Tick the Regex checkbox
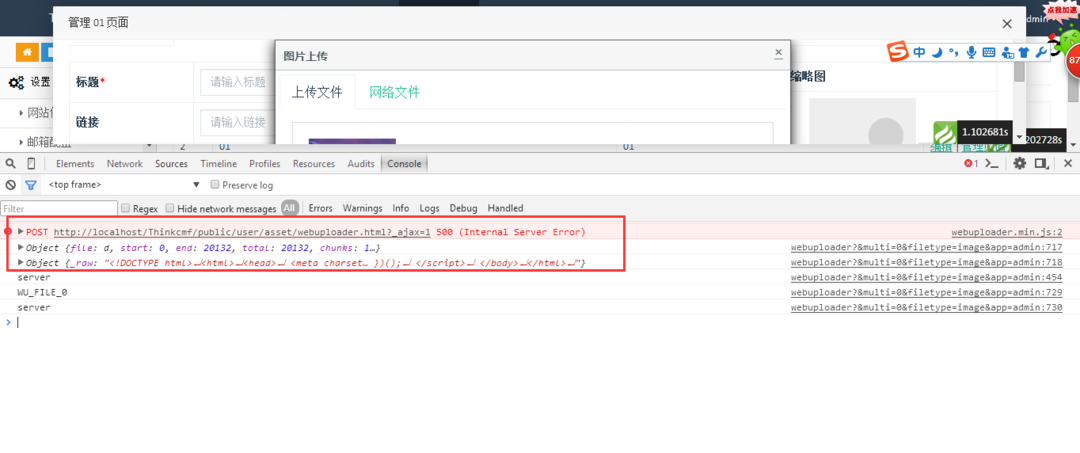The width and height of the screenshot is (1080, 453). tap(125, 208)
